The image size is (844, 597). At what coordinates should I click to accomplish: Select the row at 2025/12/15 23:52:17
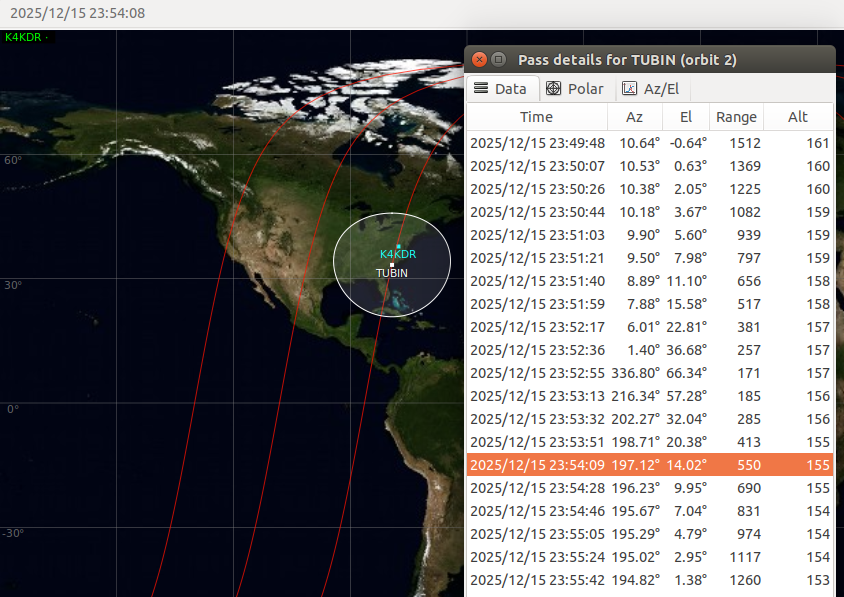tap(650, 327)
